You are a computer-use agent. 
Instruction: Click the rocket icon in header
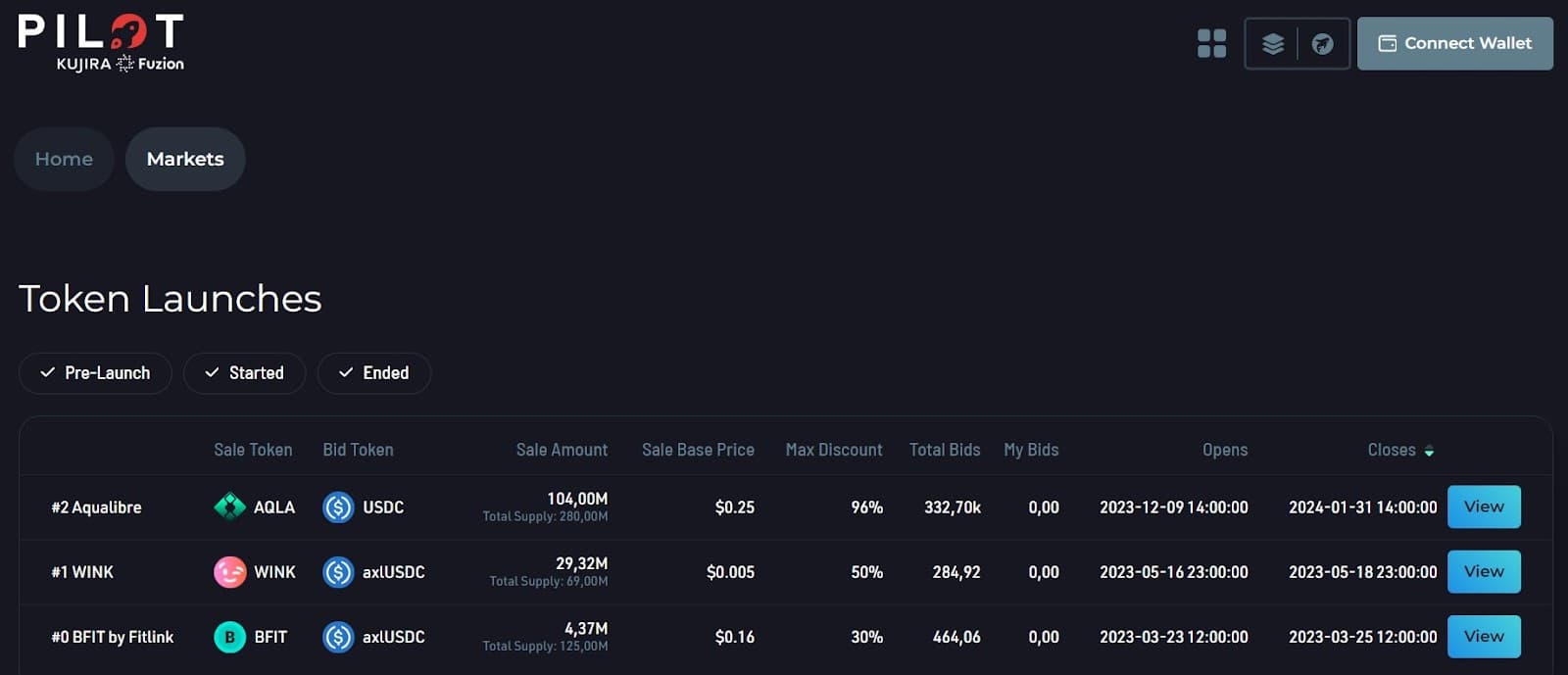coord(1322,44)
